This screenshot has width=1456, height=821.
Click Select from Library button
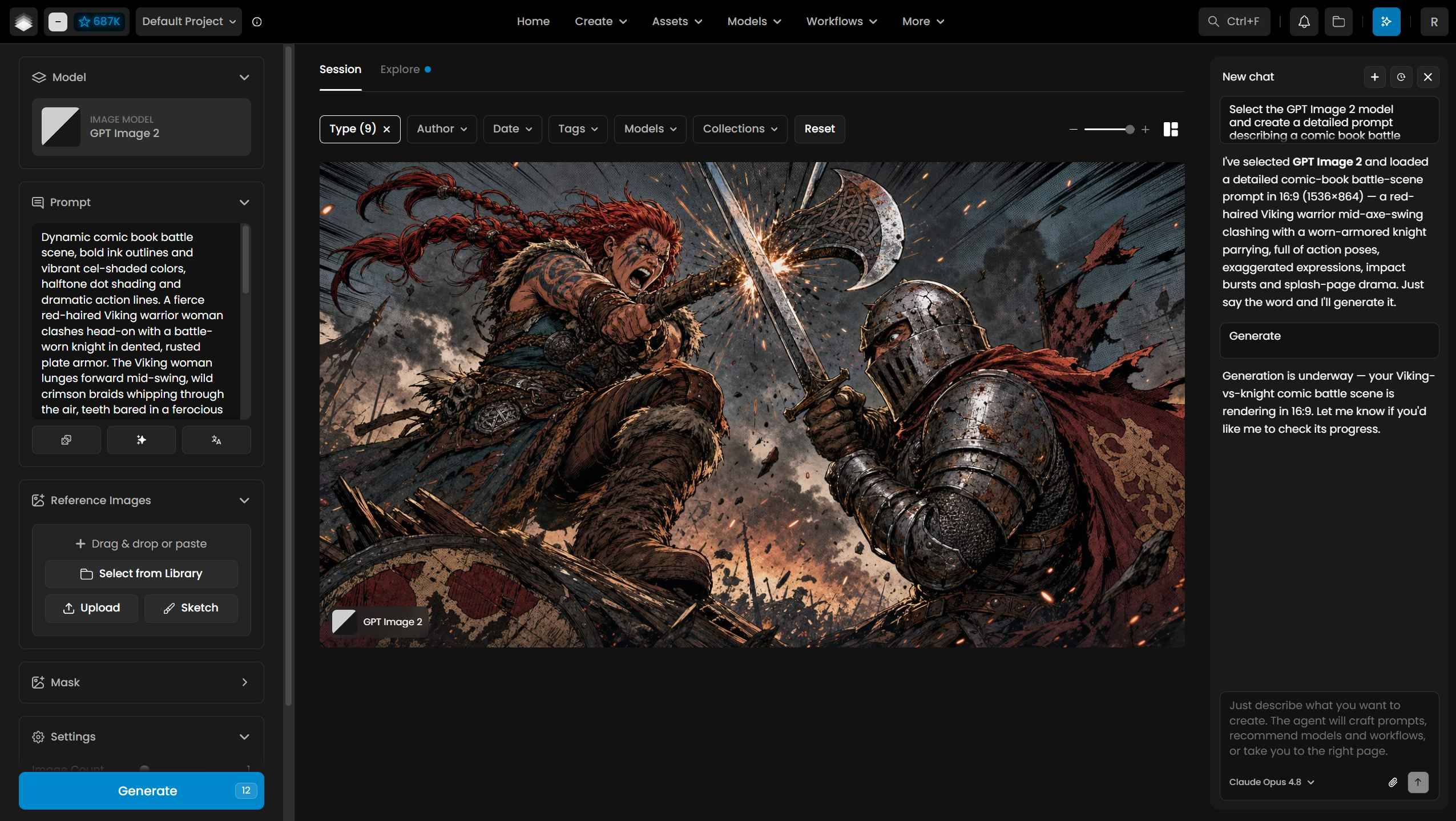pyautogui.click(x=142, y=574)
